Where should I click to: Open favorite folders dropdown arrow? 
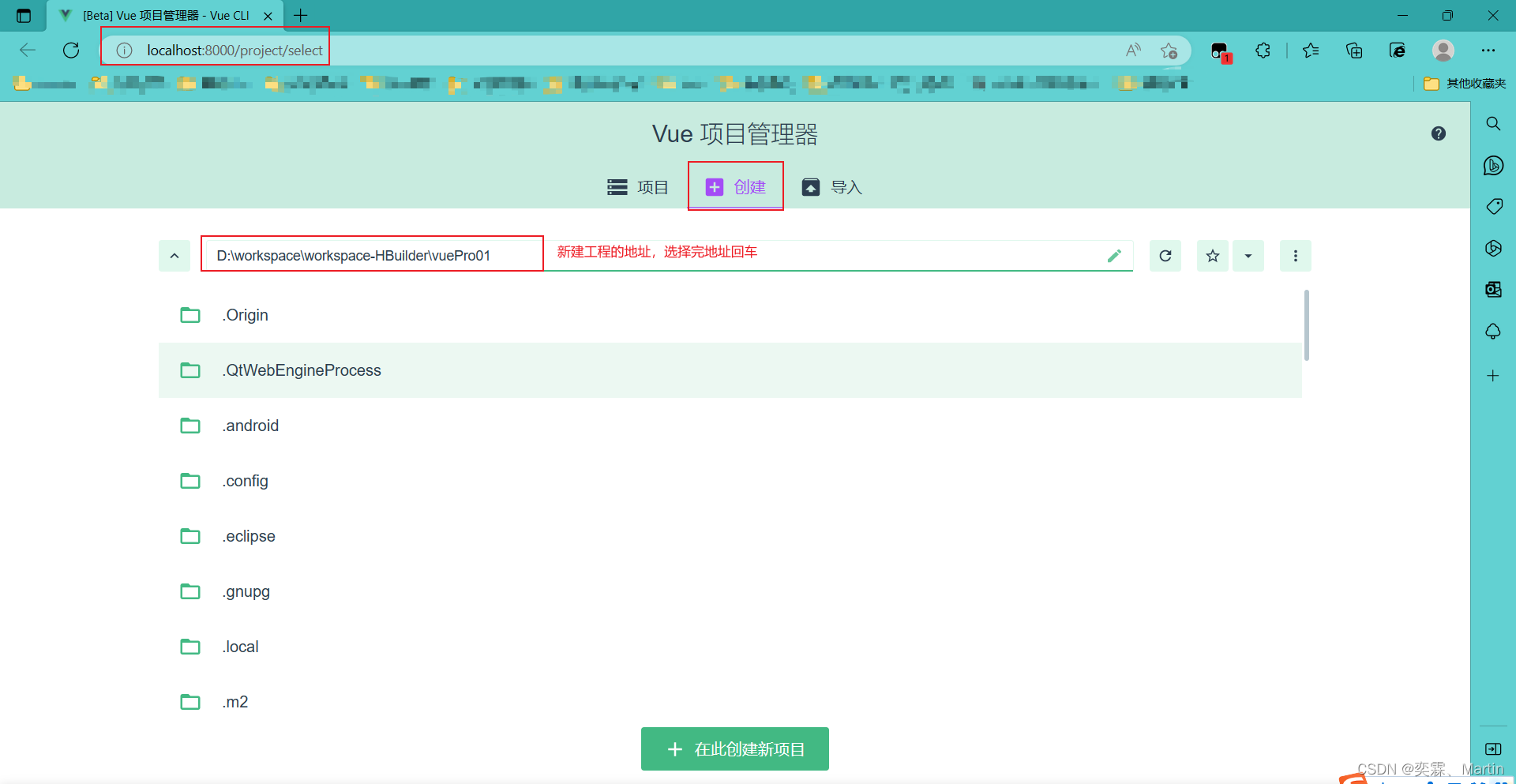point(1248,256)
